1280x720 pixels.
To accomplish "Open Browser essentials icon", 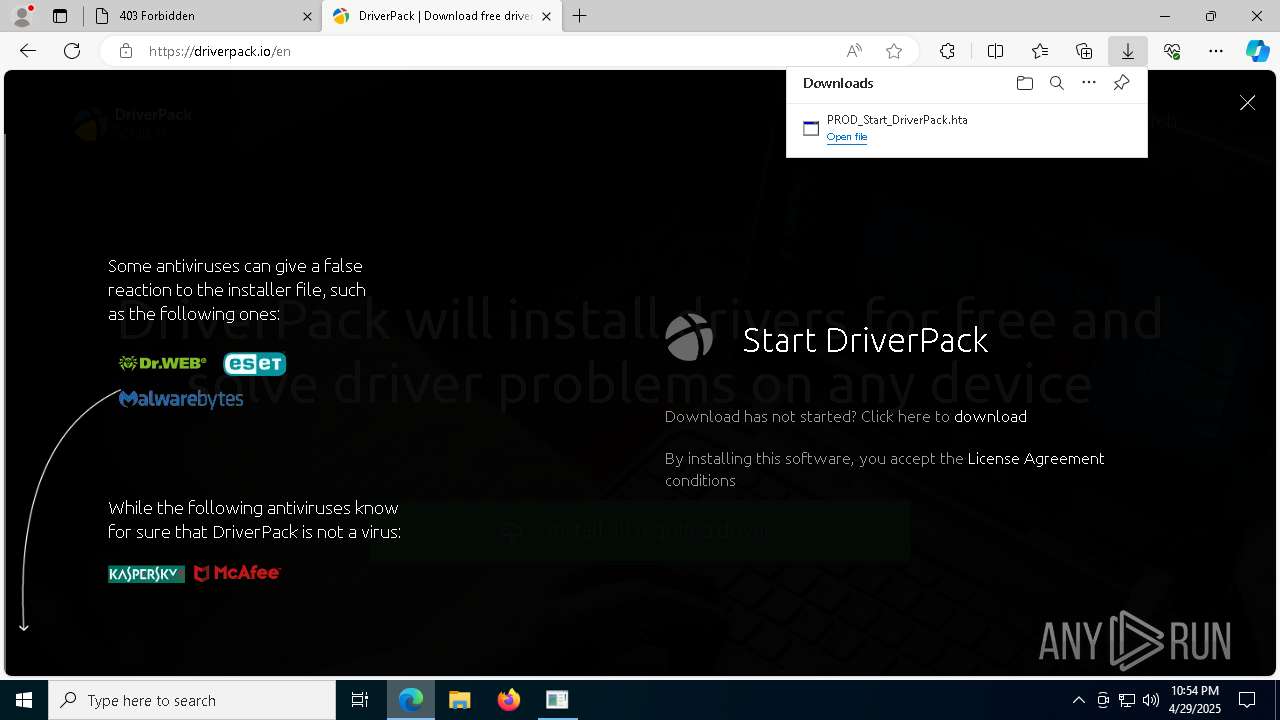I will click(1172, 51).
